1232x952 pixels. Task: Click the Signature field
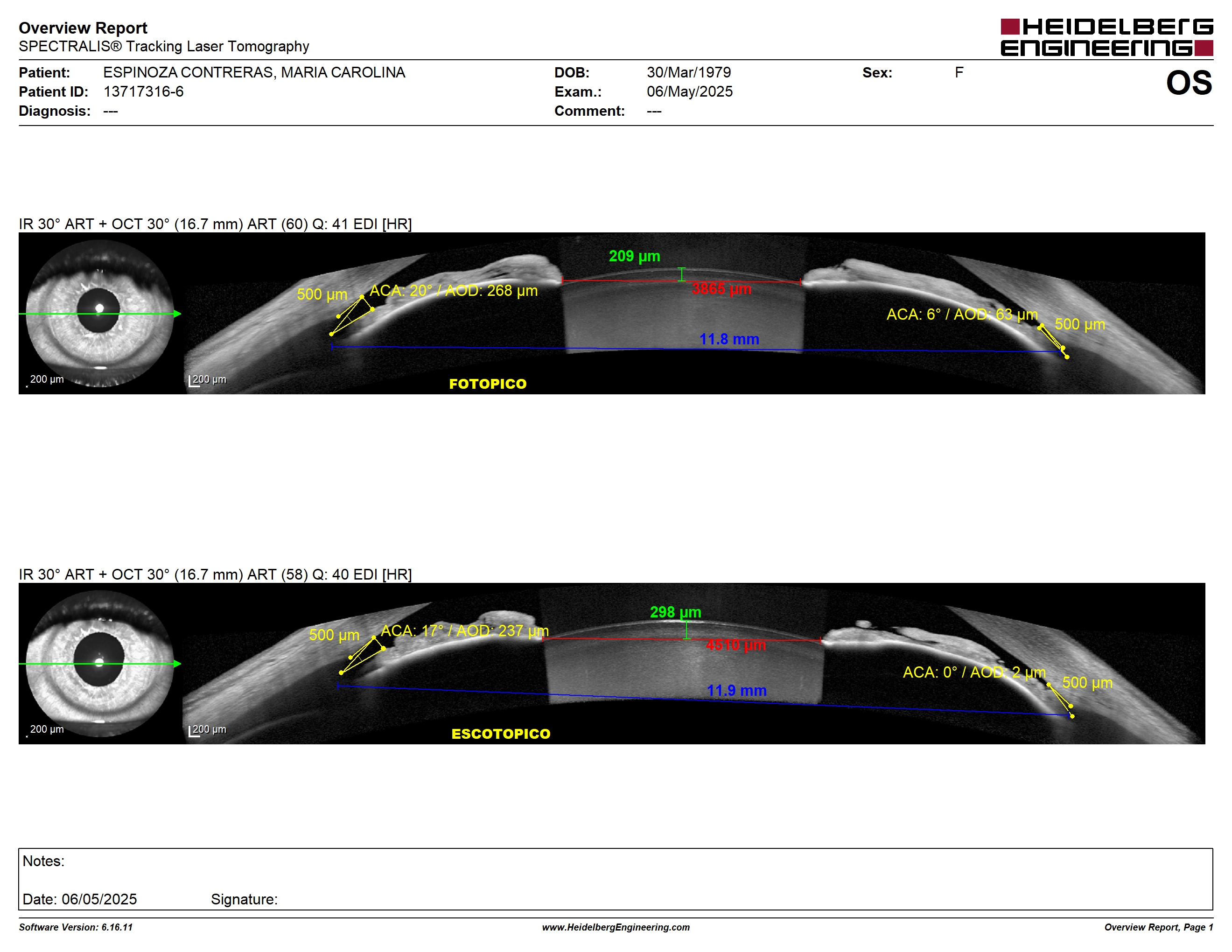244,899
